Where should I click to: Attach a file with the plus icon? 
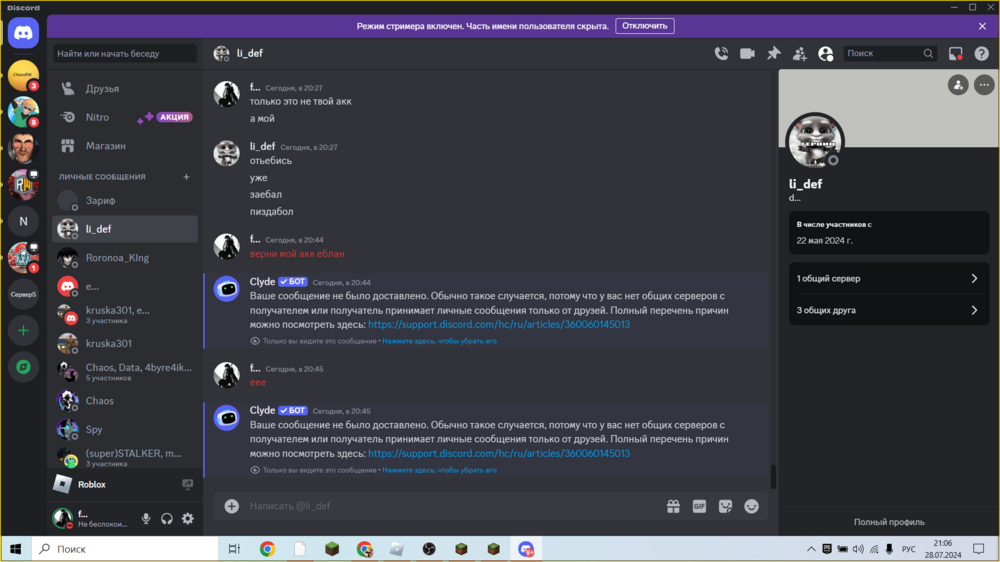tap(232, 507)
